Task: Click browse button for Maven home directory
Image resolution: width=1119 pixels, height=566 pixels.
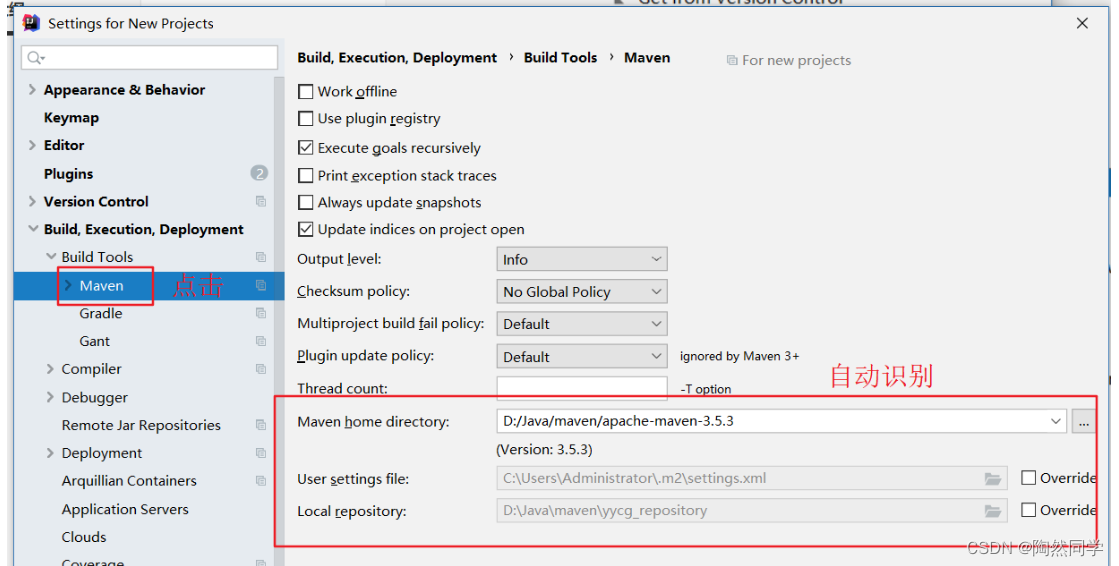Action: tap(1083, 421)
